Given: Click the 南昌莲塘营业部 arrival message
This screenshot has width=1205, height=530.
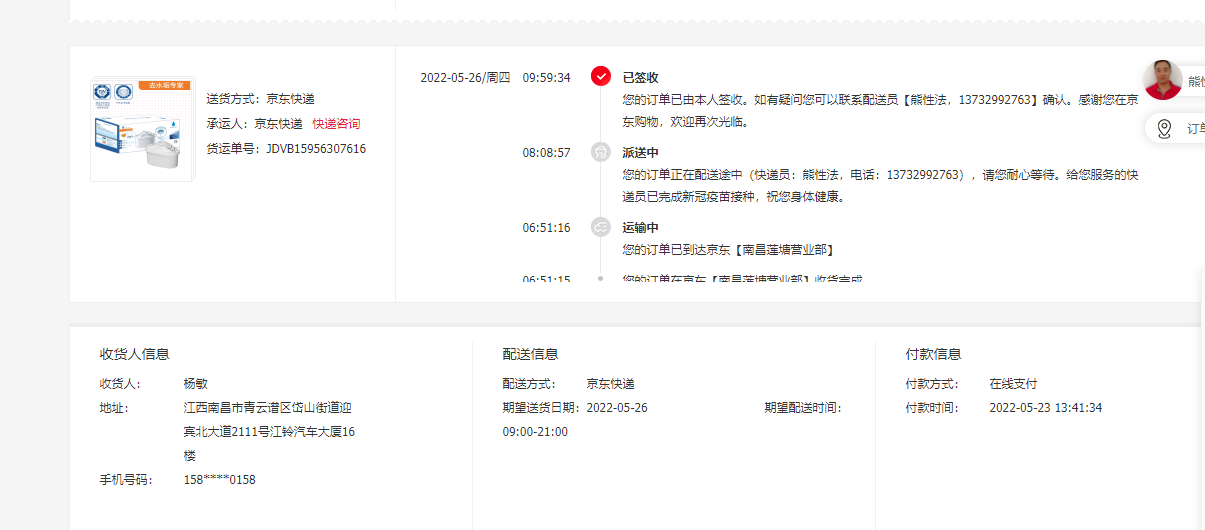Looking at the screenshot, I should click(728, 250).
